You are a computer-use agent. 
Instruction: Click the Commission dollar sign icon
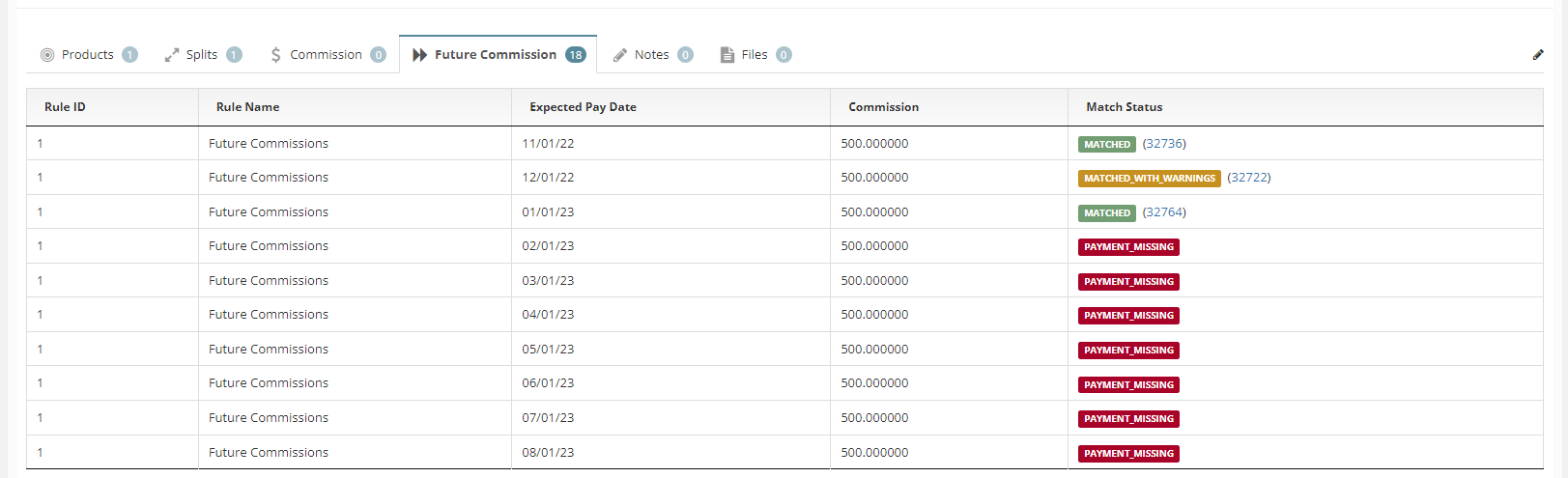[x=276, y=55]
